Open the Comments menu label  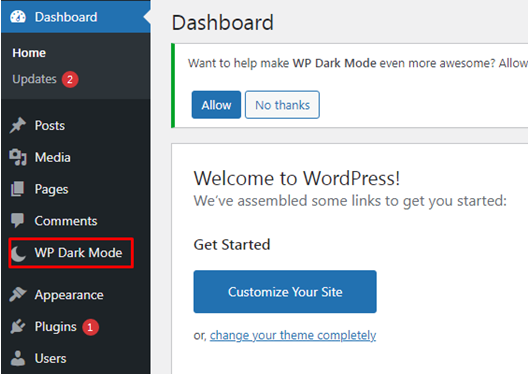[66, 221]
